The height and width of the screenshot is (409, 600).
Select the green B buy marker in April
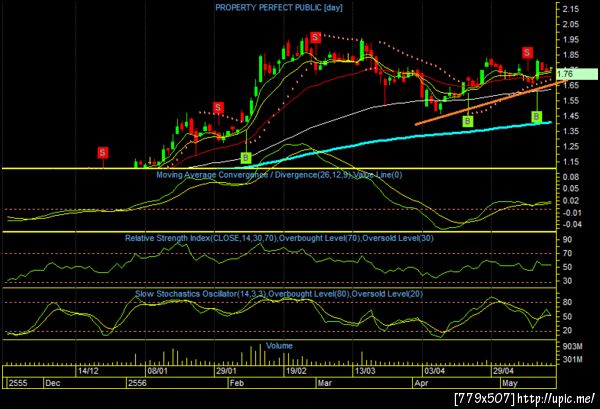pyautogui.click(x=468, y=121)
